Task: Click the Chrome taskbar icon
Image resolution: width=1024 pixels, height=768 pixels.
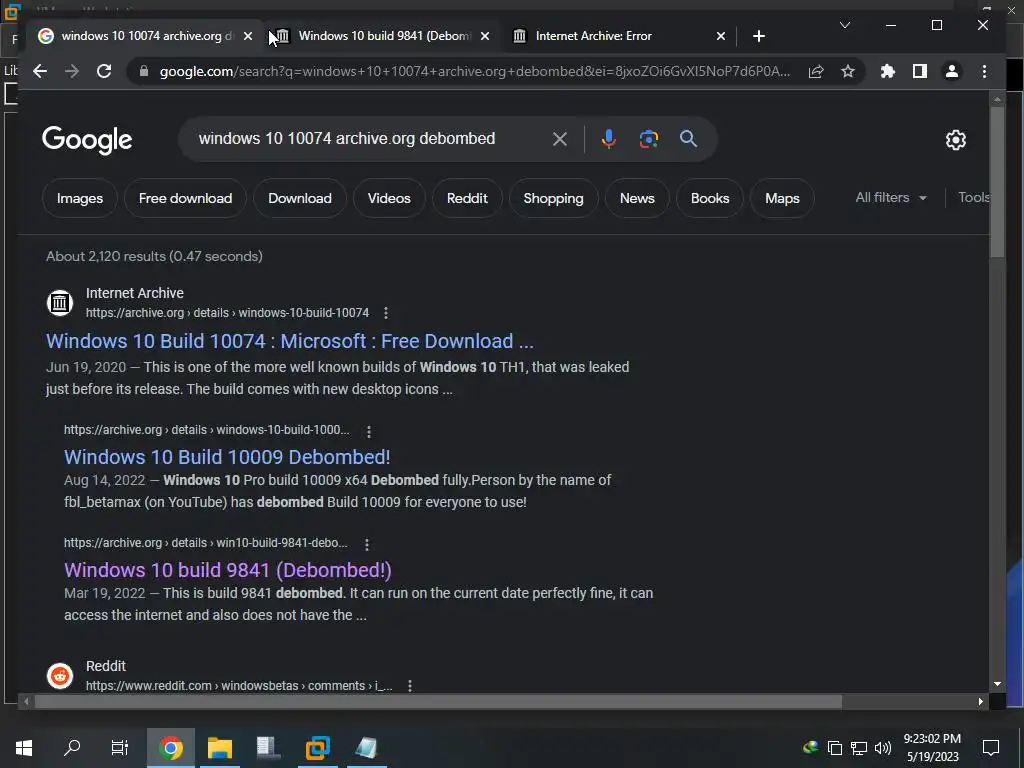Action: [170, 748]
